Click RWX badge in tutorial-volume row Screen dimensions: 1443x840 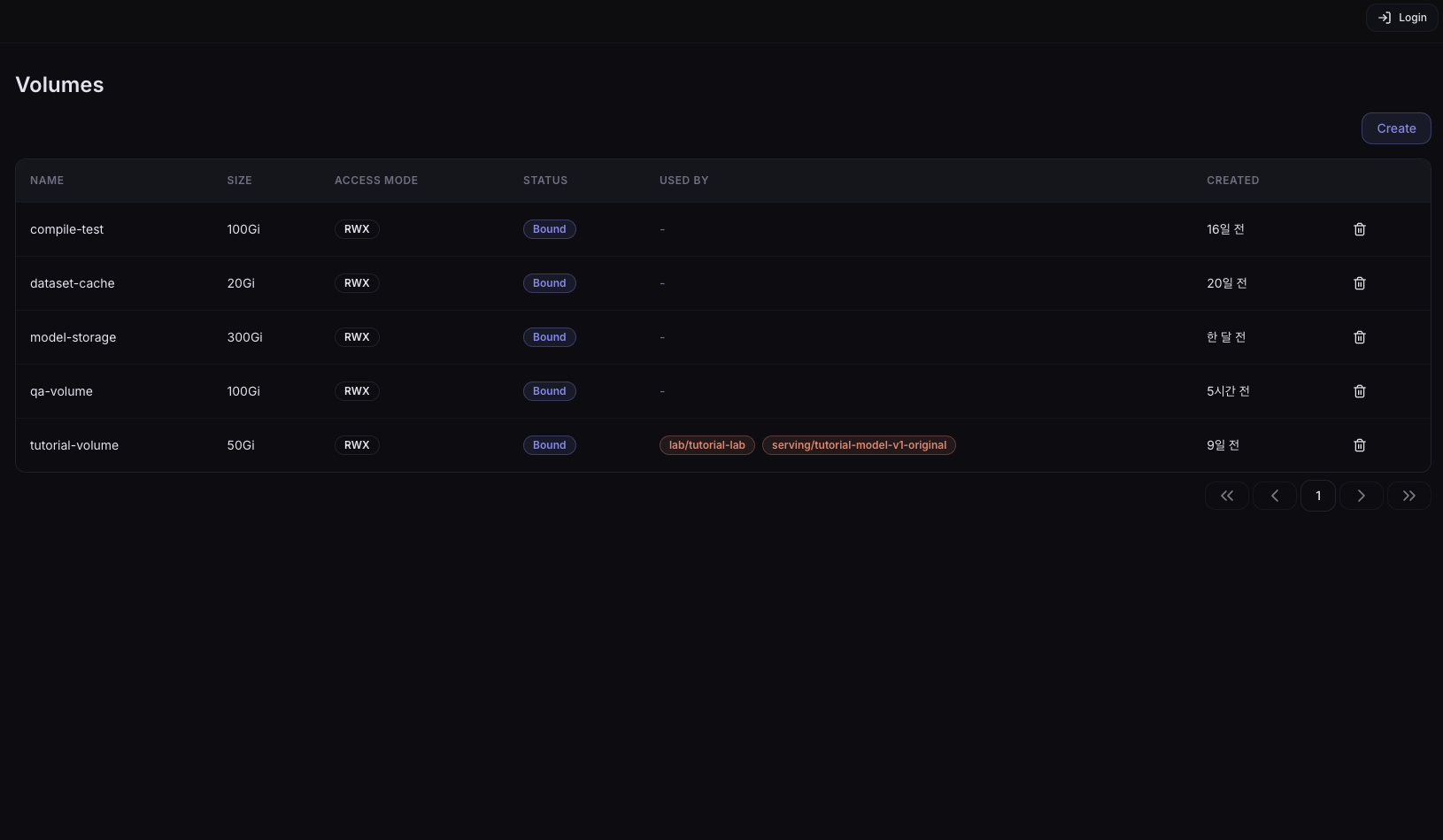(x=357, y=445)
